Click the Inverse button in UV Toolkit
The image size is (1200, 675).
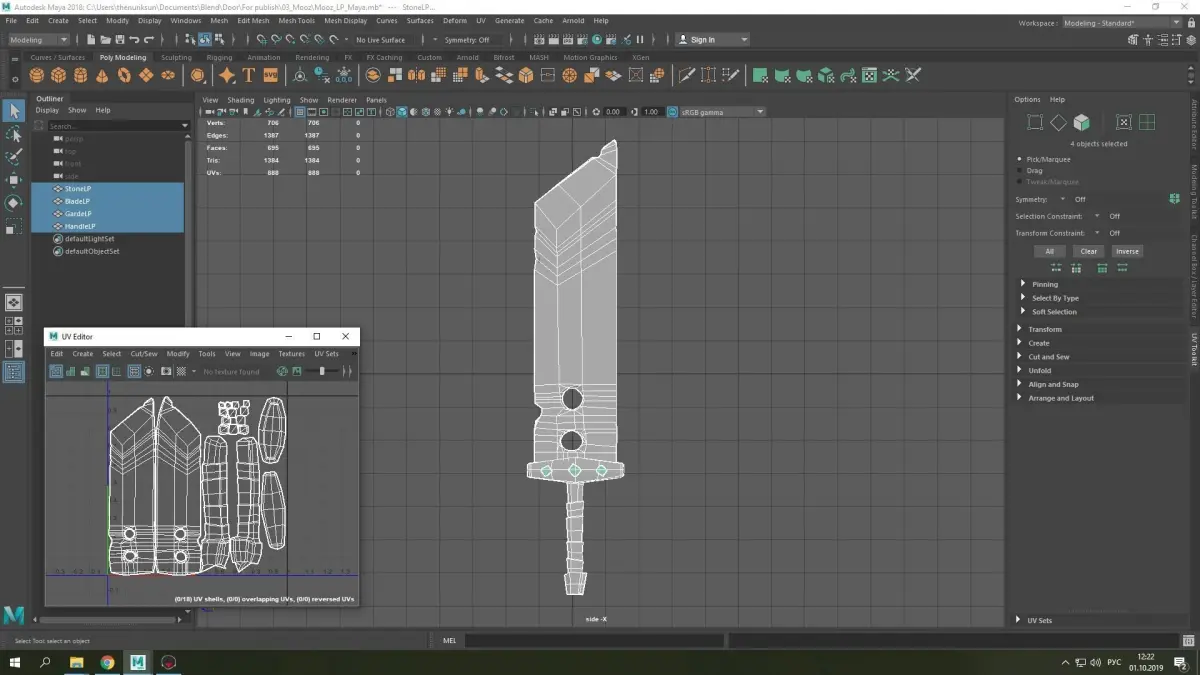click(1127, 251)
